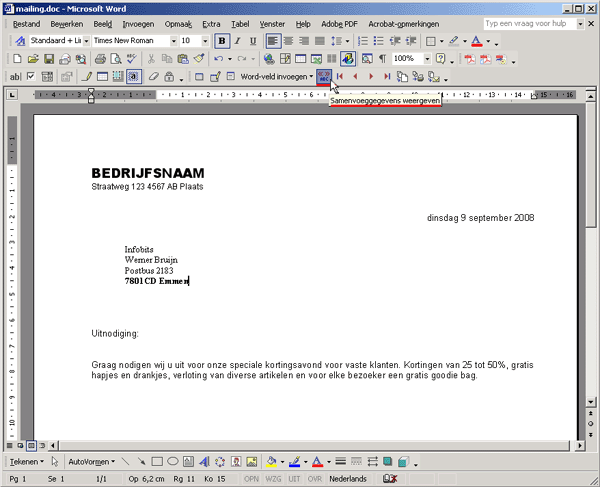Go to the first merge record

[340, 76]
